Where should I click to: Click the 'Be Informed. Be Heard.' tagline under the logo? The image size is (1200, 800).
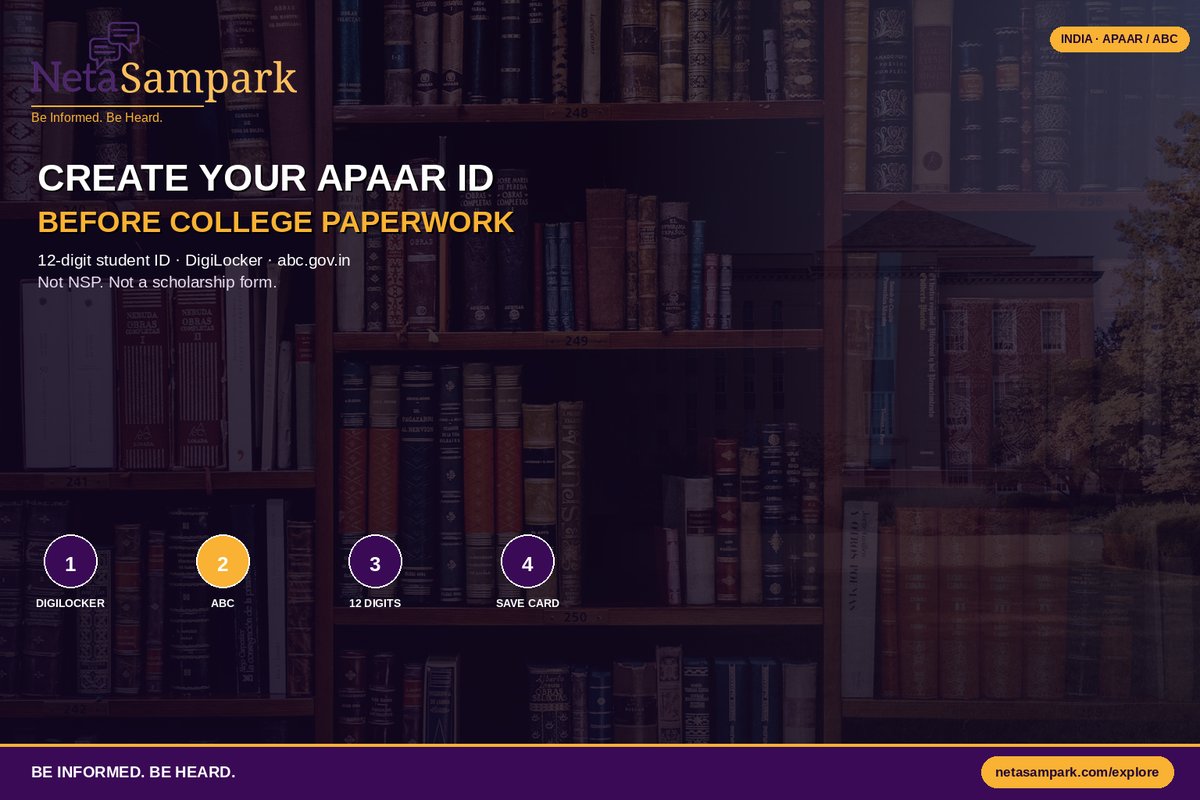click(x=97, y=118)
